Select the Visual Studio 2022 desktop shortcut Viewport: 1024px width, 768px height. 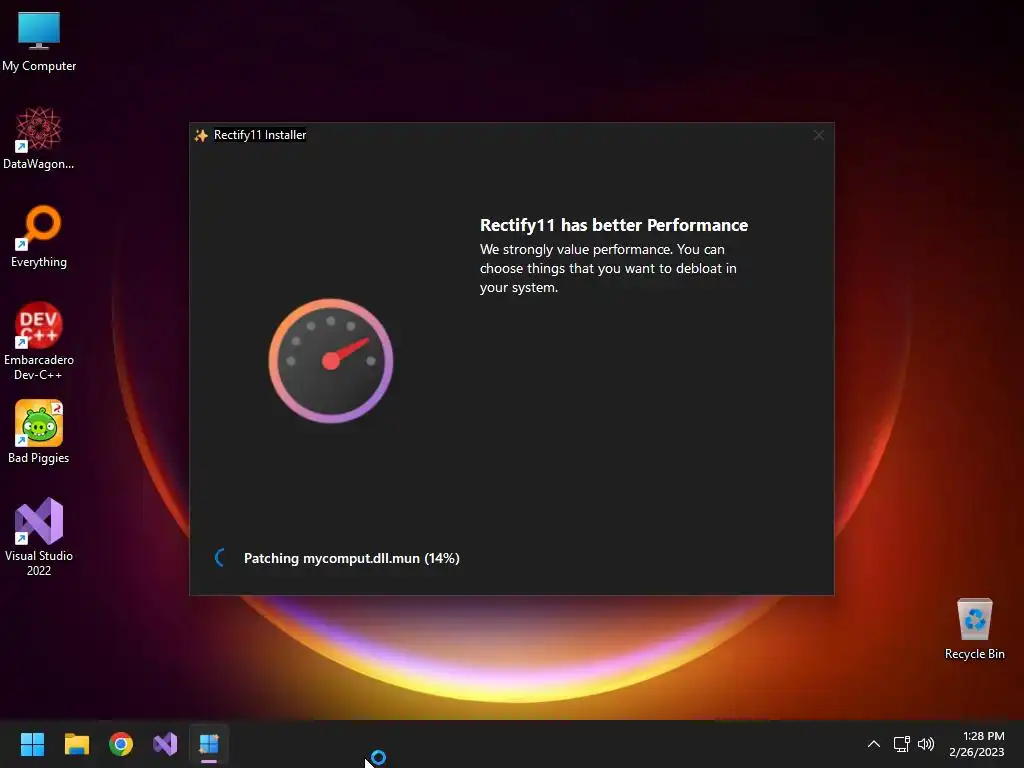point(39,537)
